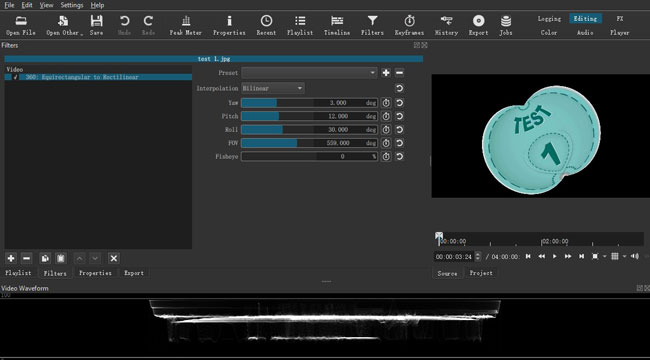650x360 pixels.
Task: Add a new filter with plus button
Action: [11, 258]
